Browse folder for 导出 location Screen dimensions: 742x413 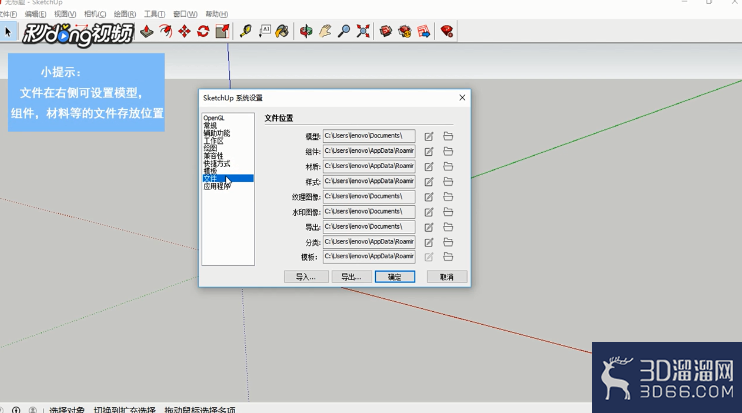click(x=448, y=227)
